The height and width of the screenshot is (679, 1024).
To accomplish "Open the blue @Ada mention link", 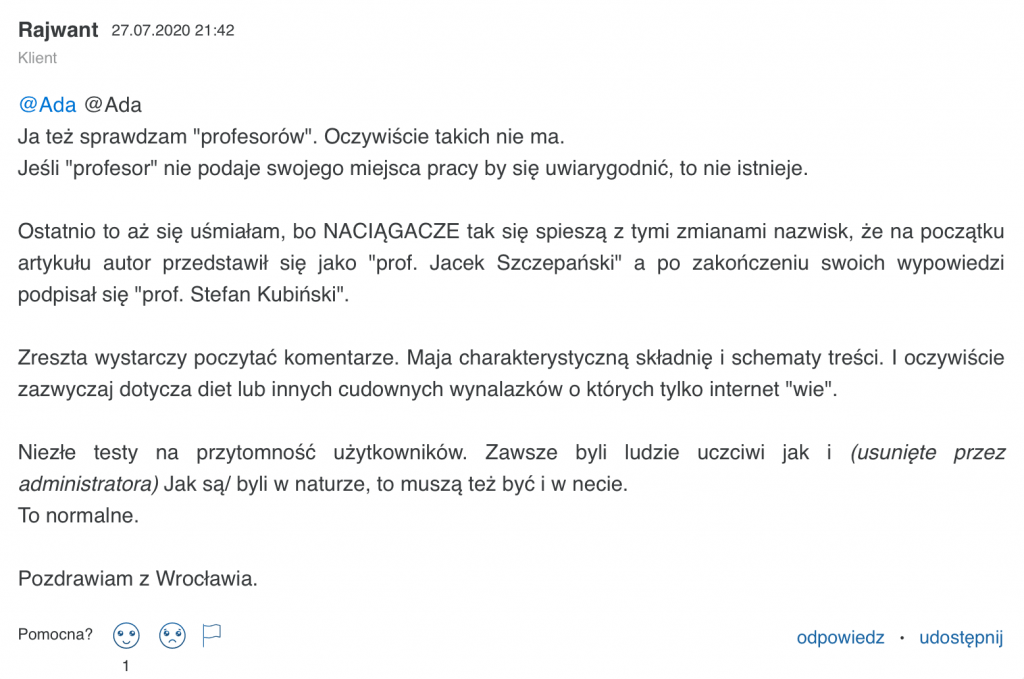I will pos(48,106).
